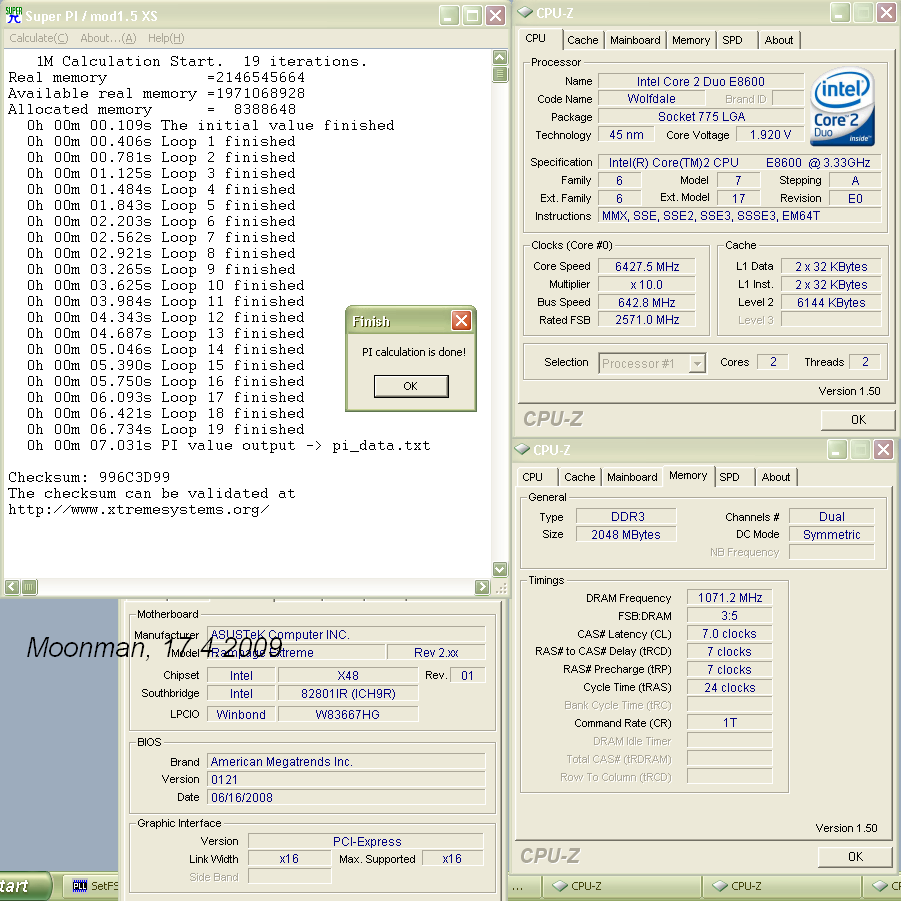Switch to About tab in lower CPU-Z window
The width and height of the screenshot is (901, 901).
(776, 477)
